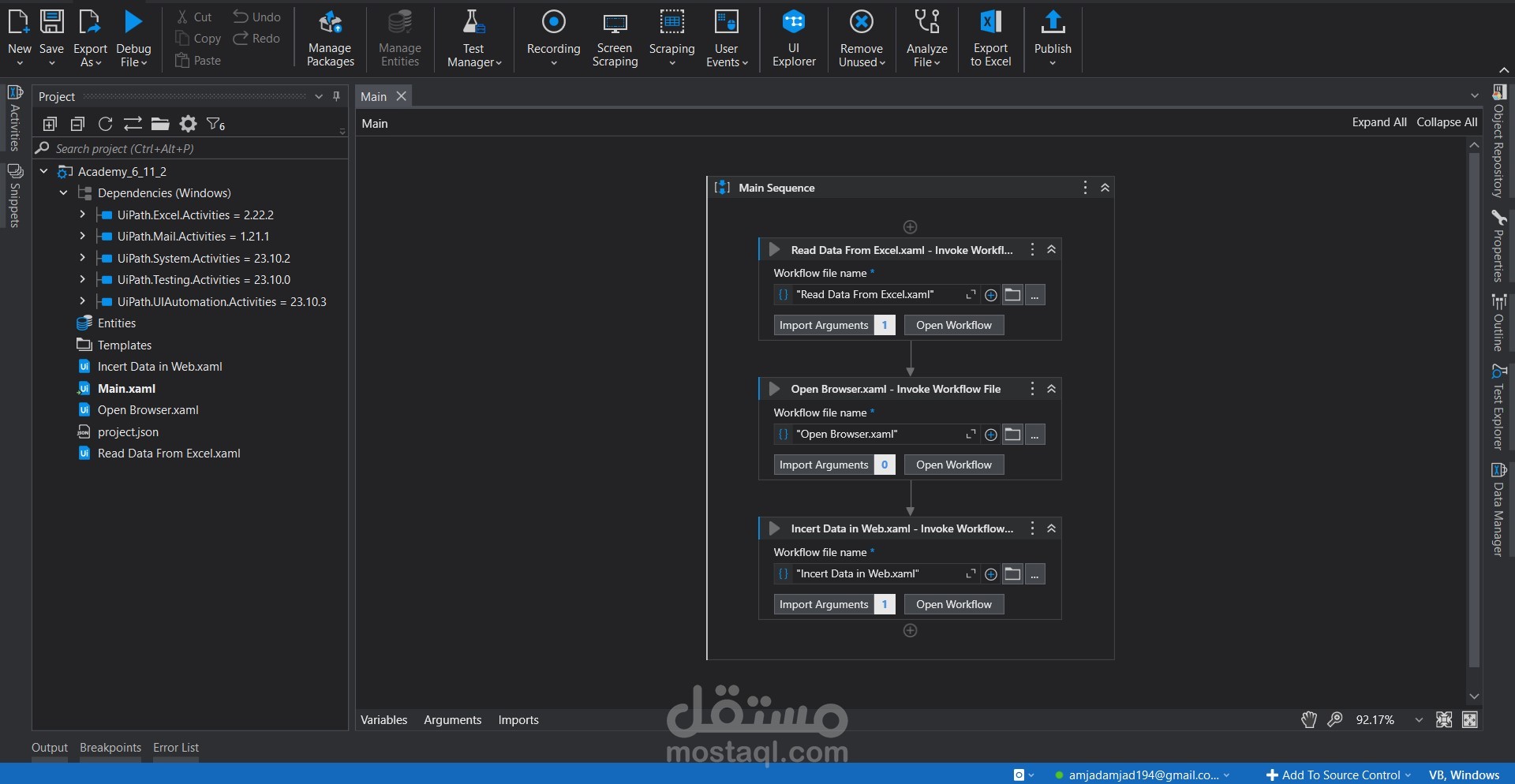The image size is (1515, 784).
Task: Open the Output panel tab
Action: click(50, 748)
